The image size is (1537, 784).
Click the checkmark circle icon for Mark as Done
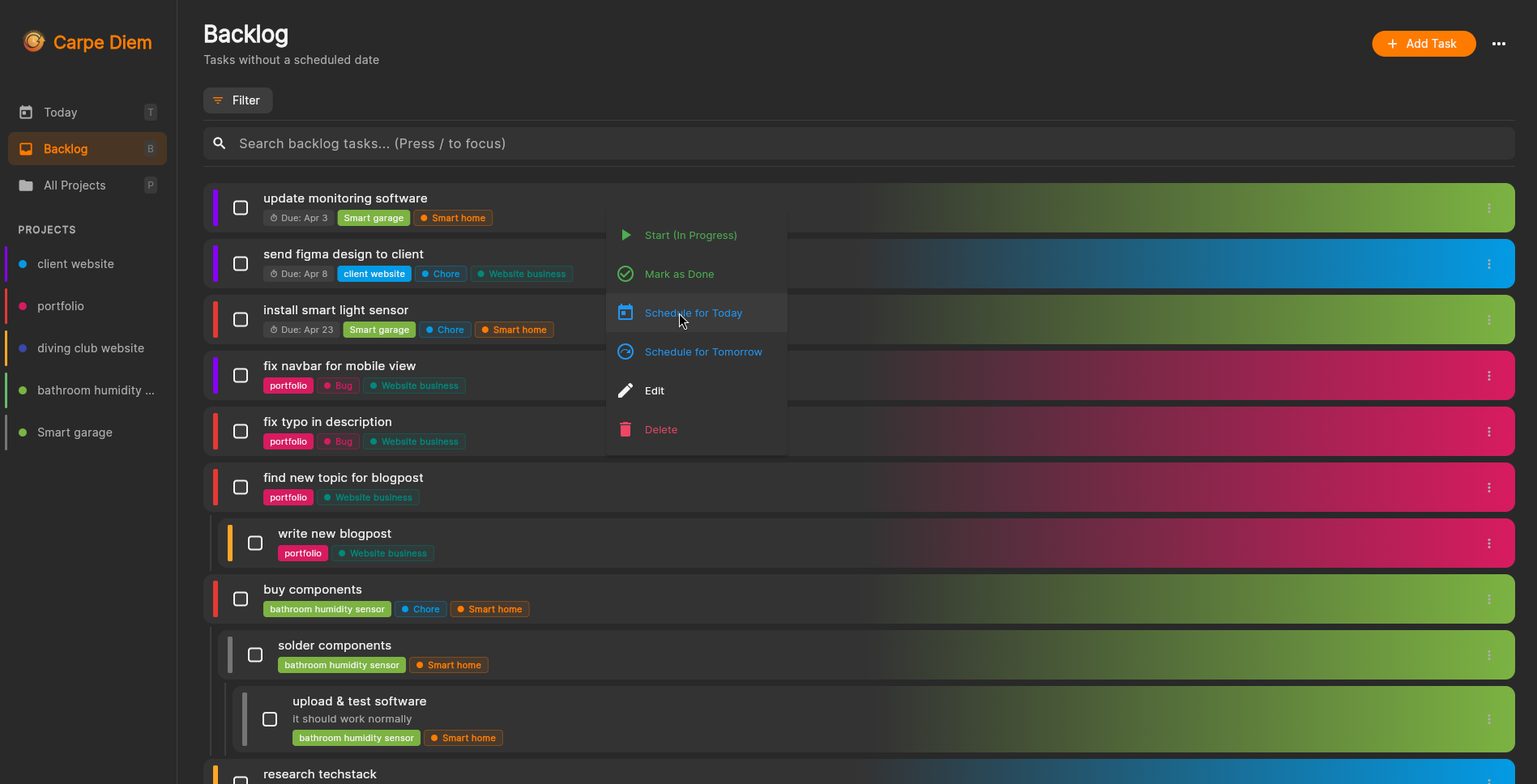pos(625,274)
